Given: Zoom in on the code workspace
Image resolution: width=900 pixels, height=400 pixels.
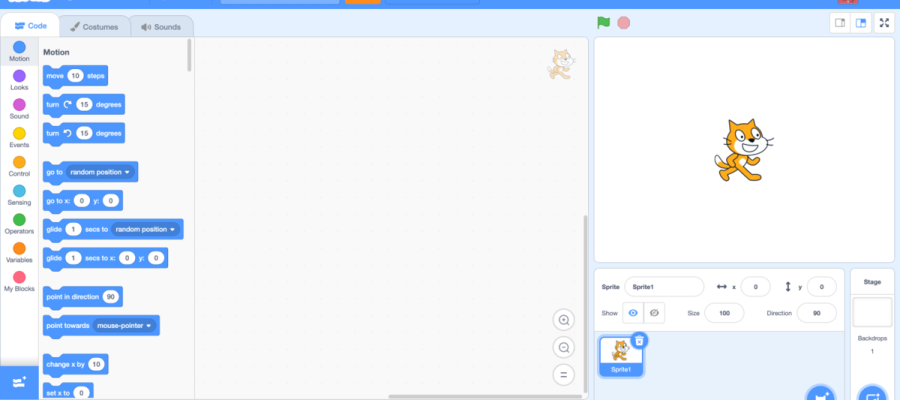Looking at the screenshot, I should (x=564, y=320).
